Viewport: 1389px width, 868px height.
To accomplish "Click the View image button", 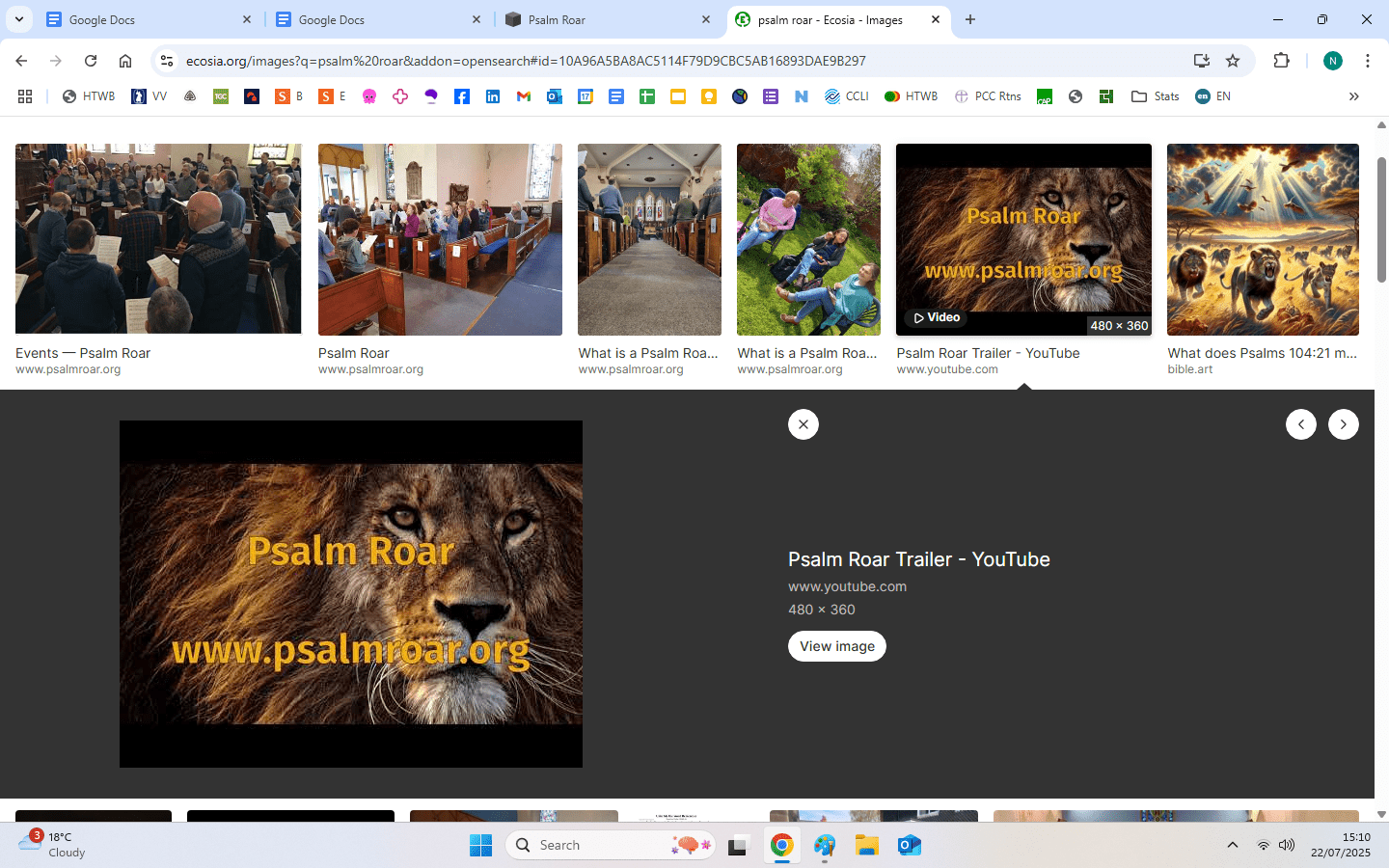I will (836, 646).
